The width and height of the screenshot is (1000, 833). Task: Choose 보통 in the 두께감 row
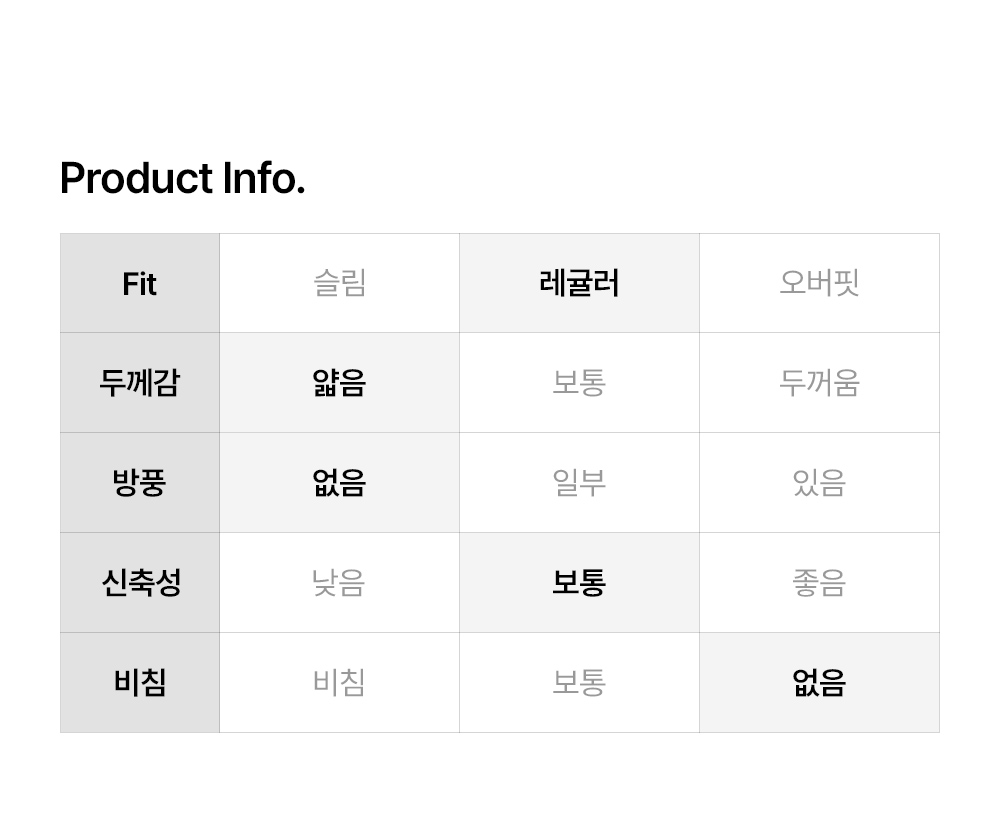pos(579,383)
